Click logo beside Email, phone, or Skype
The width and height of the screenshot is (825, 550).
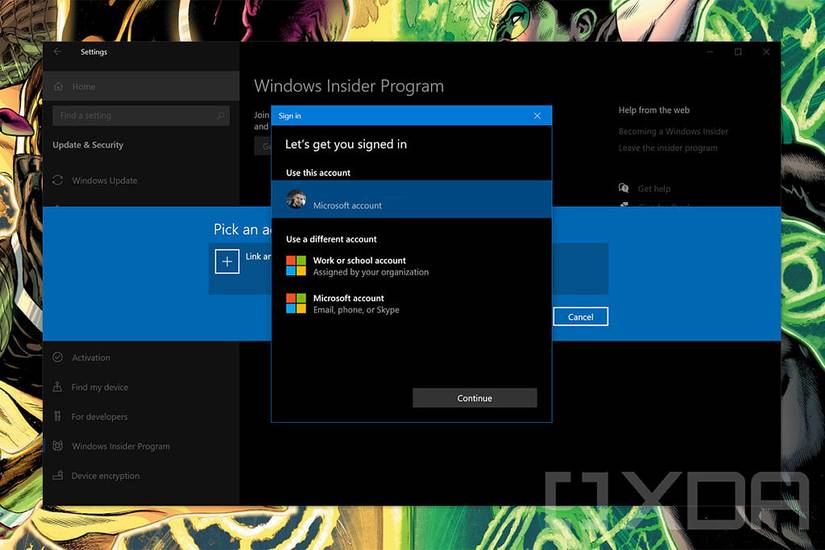tap(296, 304)
